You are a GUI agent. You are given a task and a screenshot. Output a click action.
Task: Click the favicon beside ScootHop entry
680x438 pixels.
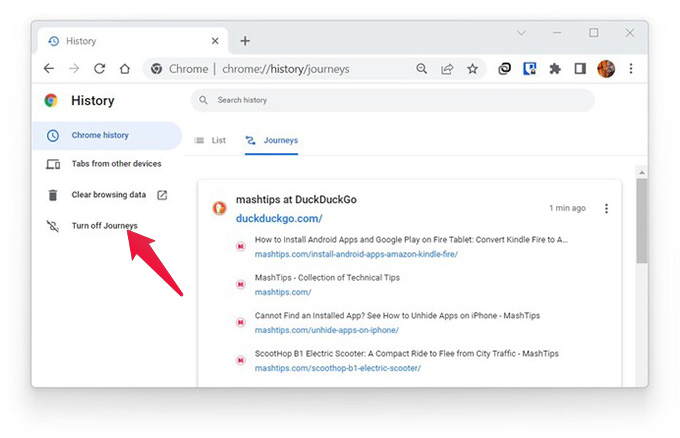click(x=241, y=360)
